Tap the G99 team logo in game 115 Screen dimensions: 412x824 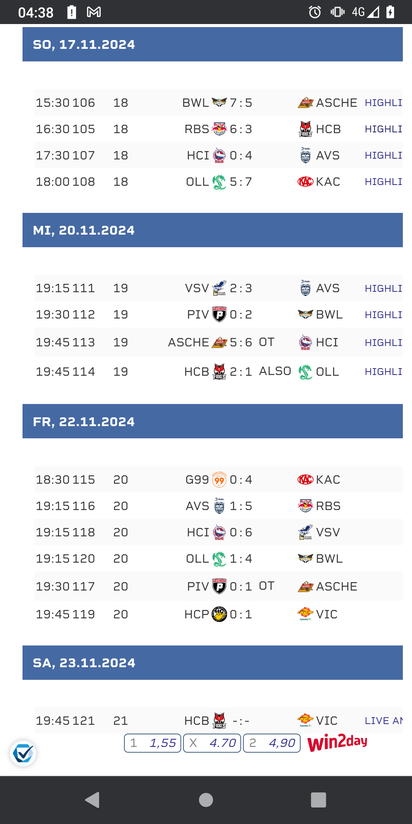click(x=219, y=480)
